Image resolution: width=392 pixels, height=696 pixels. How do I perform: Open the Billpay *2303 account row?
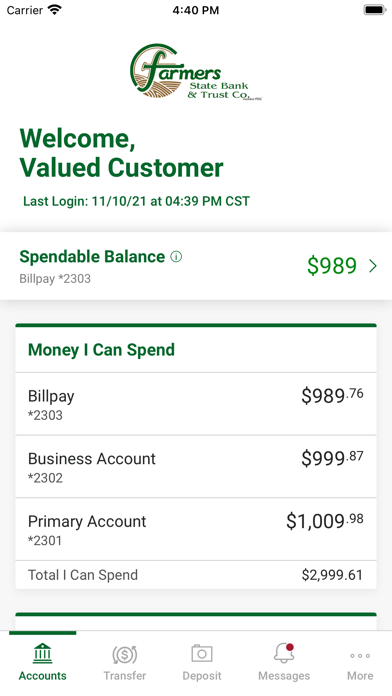coord(196,404)
